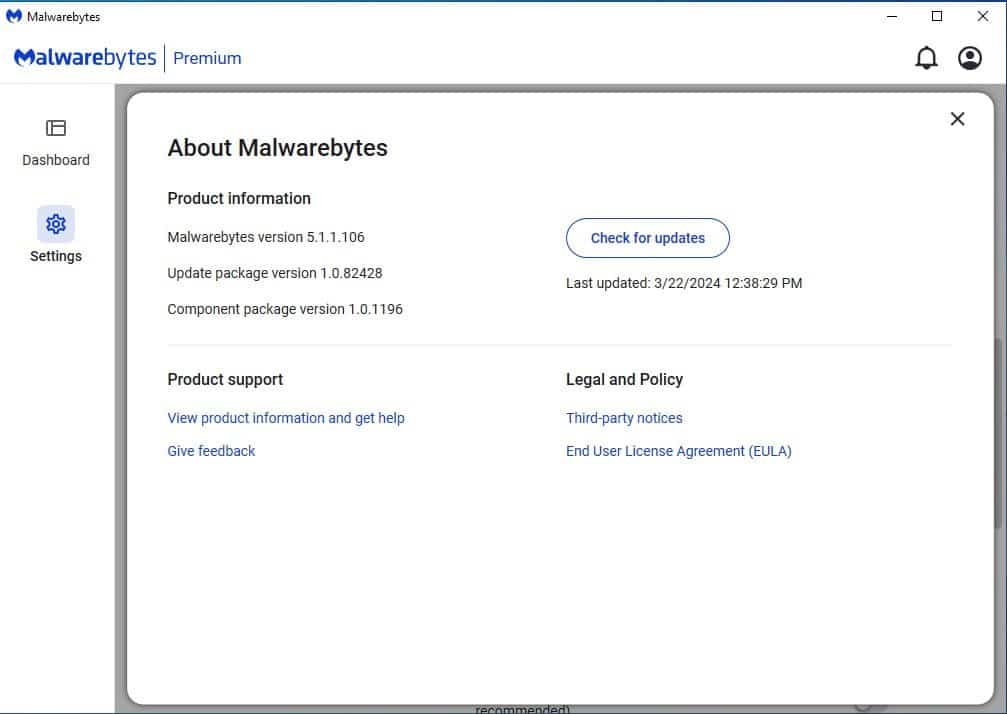Click the Malwarebytes shield icon in title bar
The image size is (1007, 714).
pos(14,16)
